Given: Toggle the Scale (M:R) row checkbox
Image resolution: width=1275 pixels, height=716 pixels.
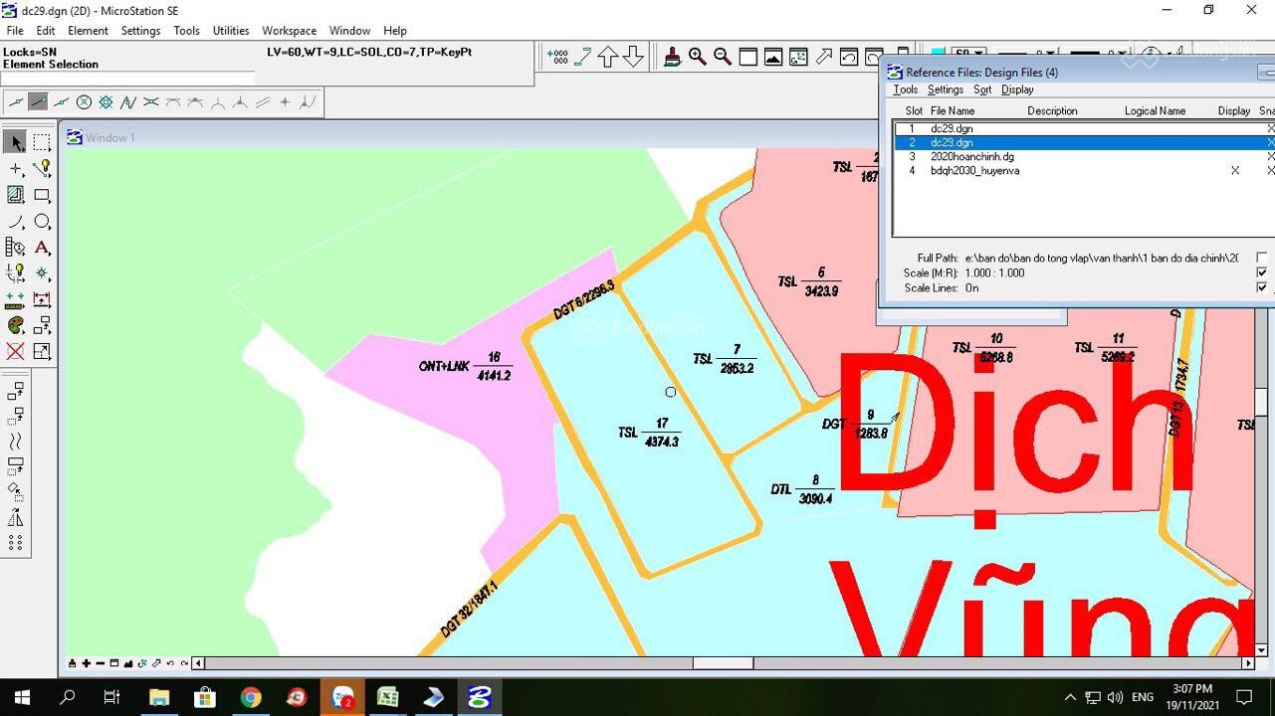Looking at the screenshot, I should point(1262,273).
